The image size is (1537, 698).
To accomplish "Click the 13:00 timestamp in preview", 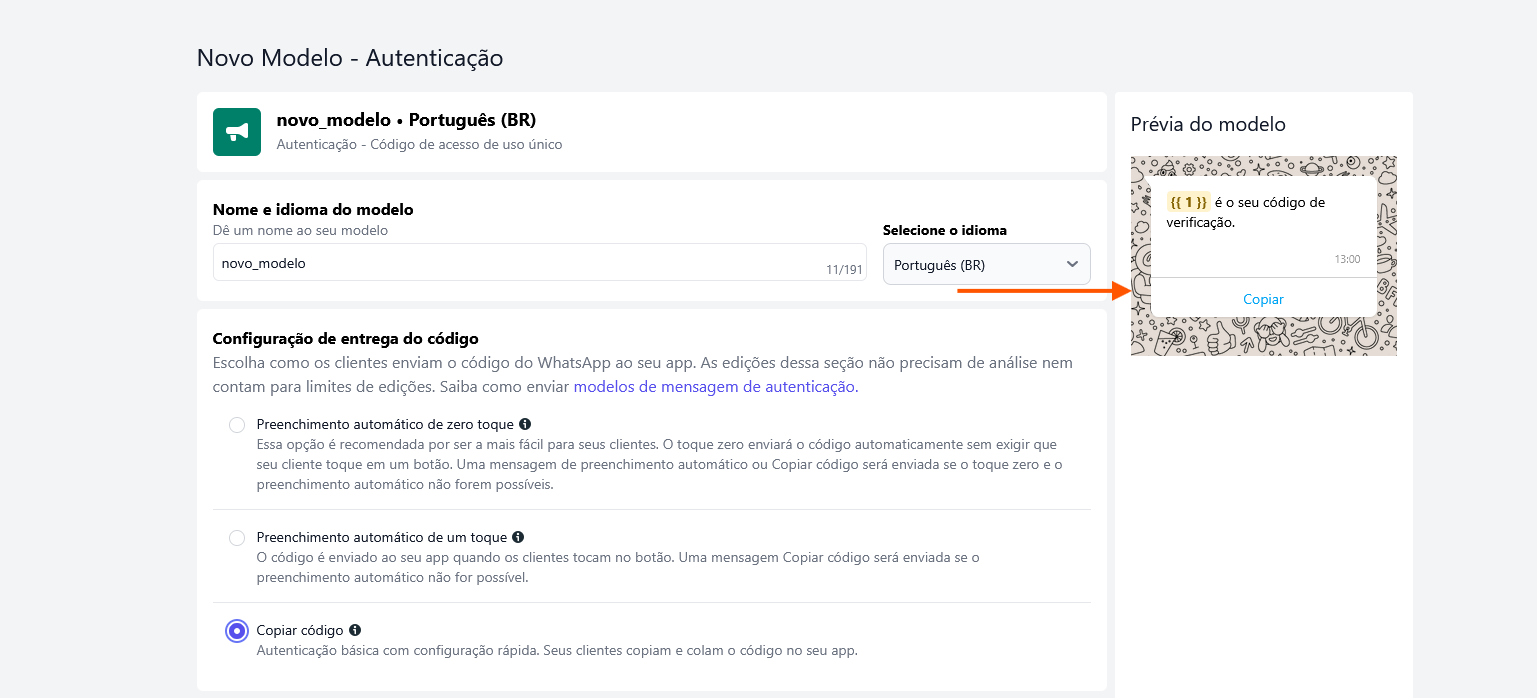I will (1347, 259).
